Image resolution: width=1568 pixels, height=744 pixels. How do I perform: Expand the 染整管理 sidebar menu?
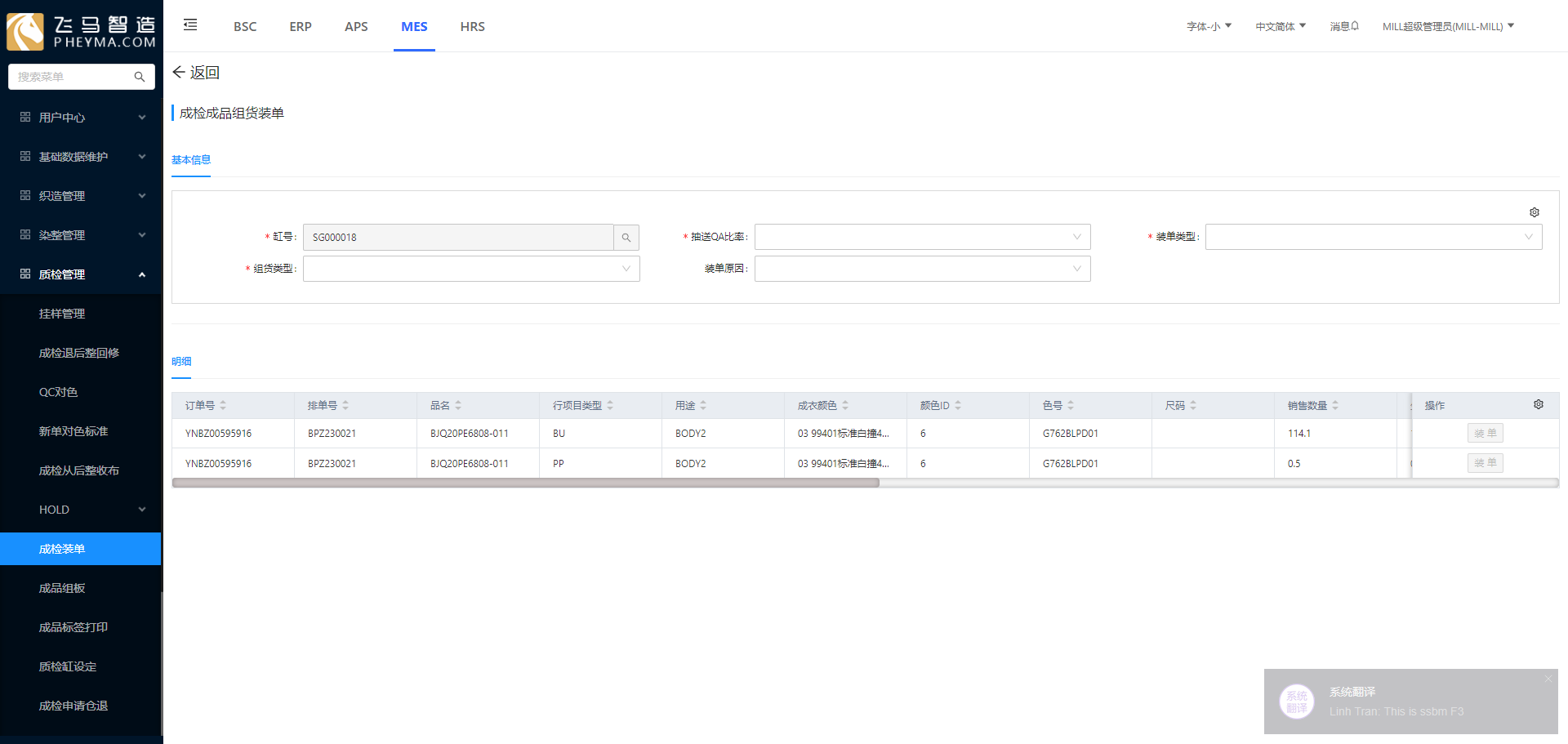tap(82, 235)
